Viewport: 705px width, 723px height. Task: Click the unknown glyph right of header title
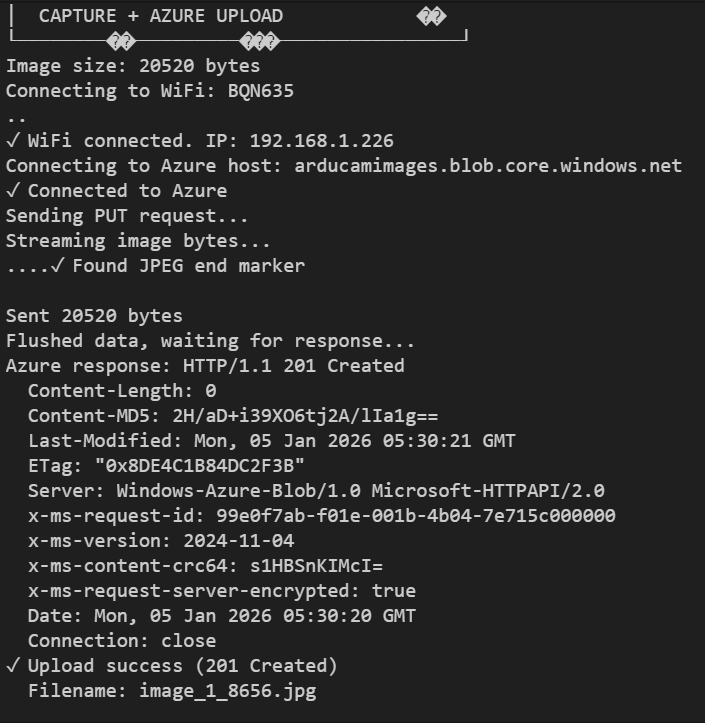point(431,16)
